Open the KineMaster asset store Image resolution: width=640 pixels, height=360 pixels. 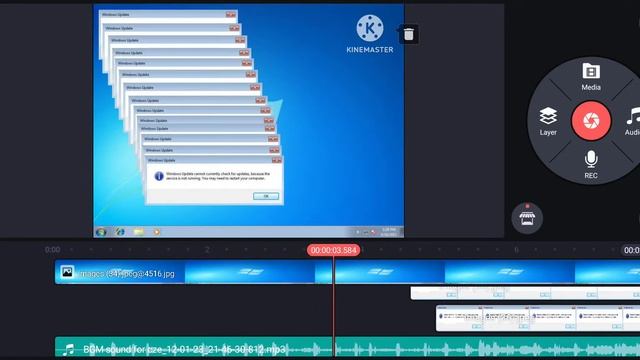(x=527, y=218)
